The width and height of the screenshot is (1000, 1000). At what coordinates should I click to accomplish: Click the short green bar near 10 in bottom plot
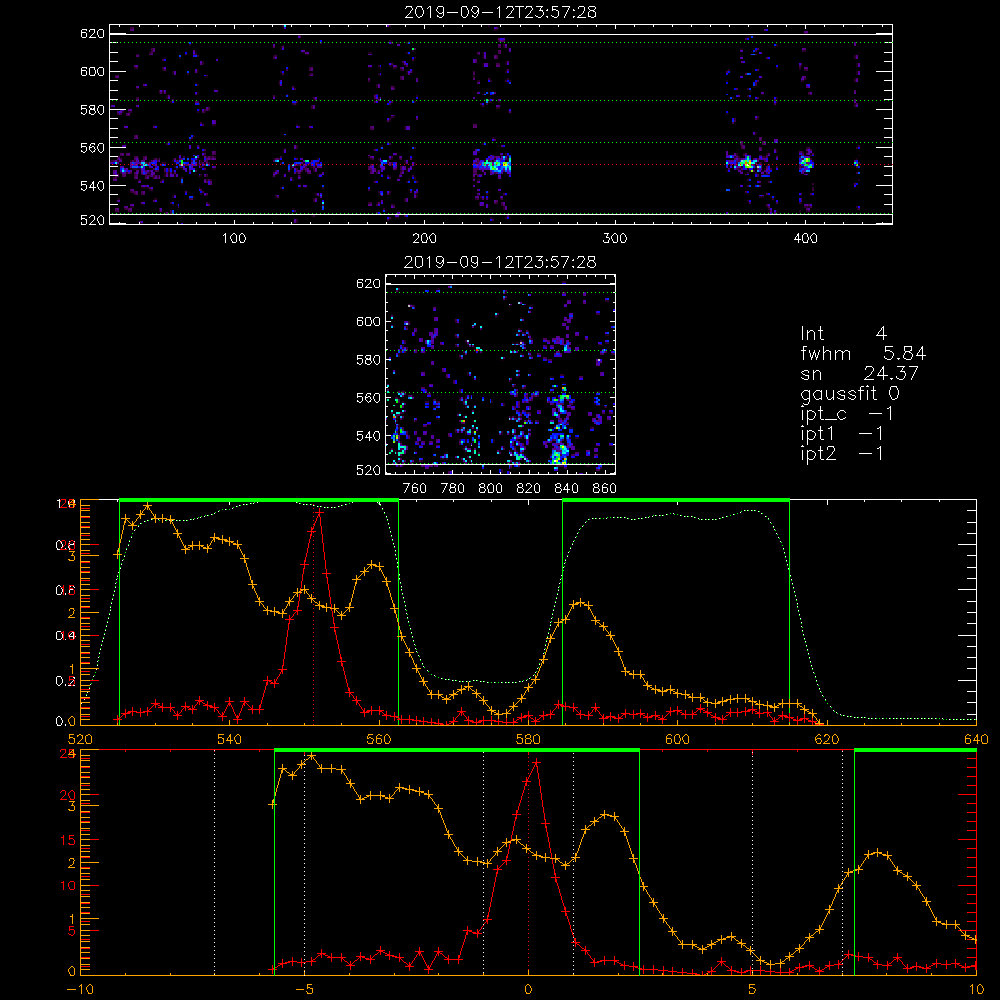coord(915,750)
